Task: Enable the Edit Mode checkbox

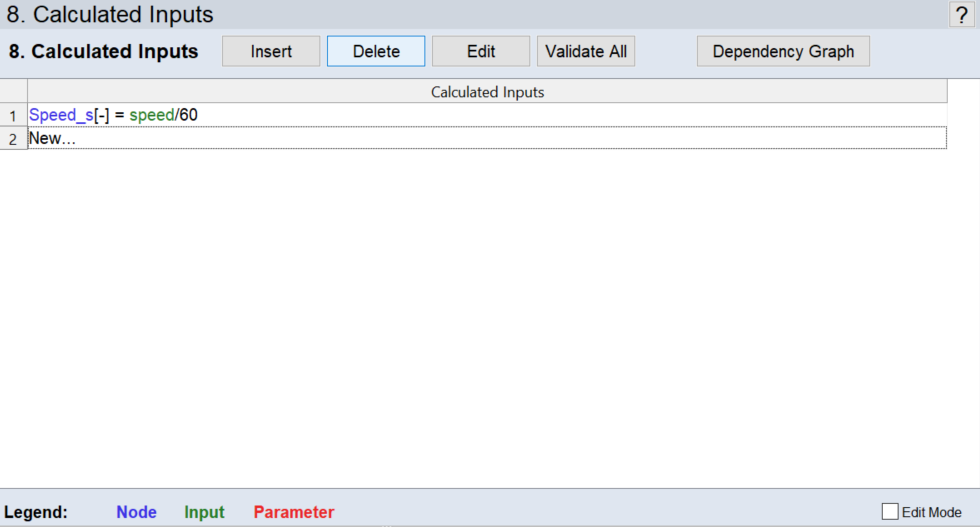Action: click(890, 512)
